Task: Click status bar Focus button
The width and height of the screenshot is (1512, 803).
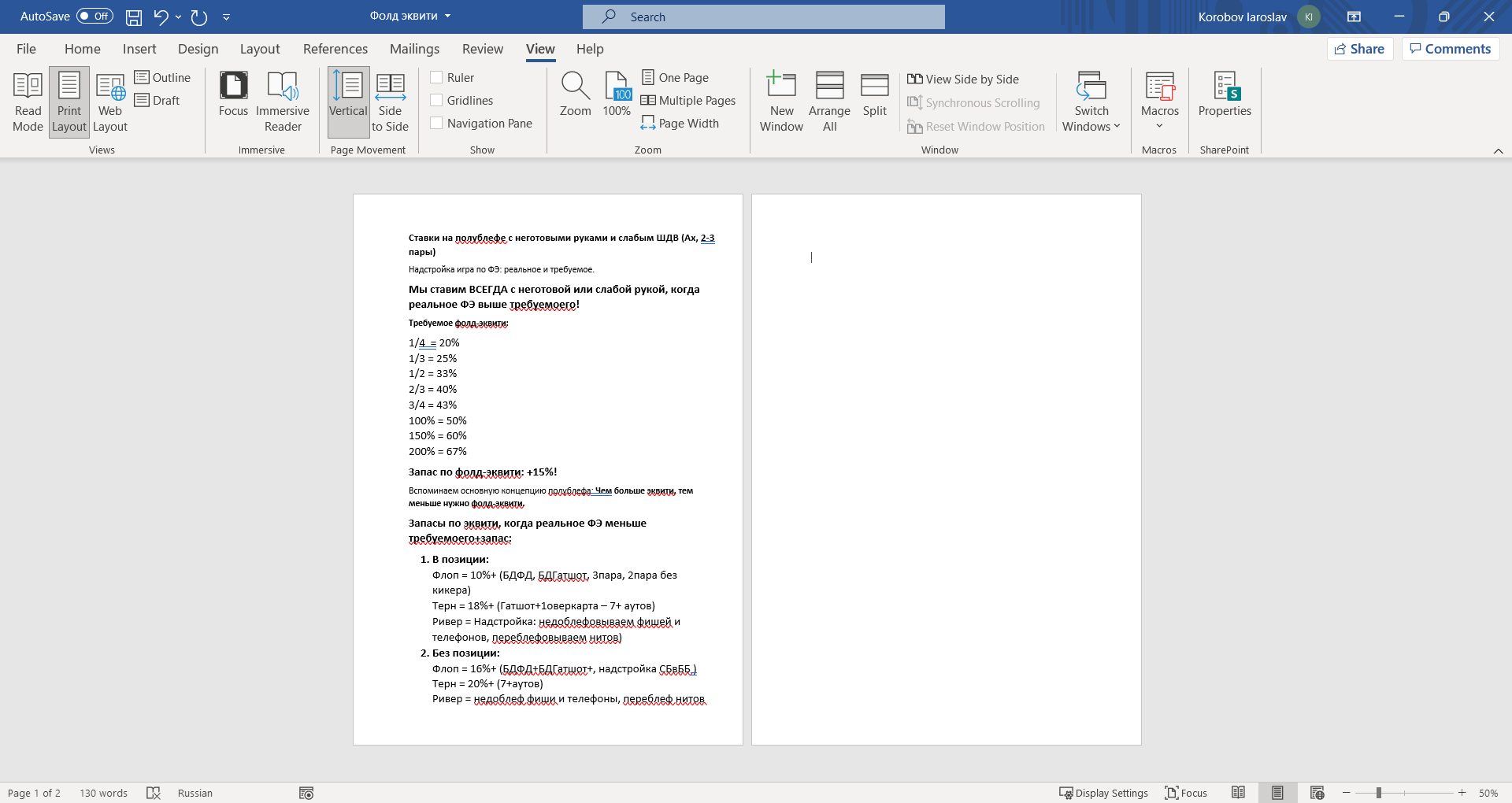Action: pyautogui.click(x=1186, y=793)
